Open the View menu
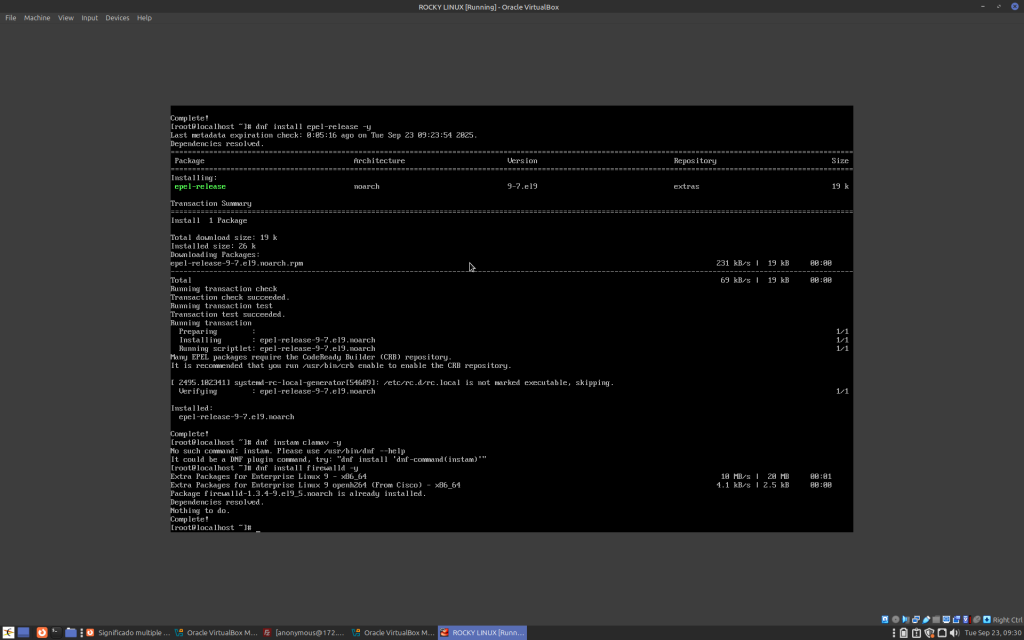 [66, 18]
